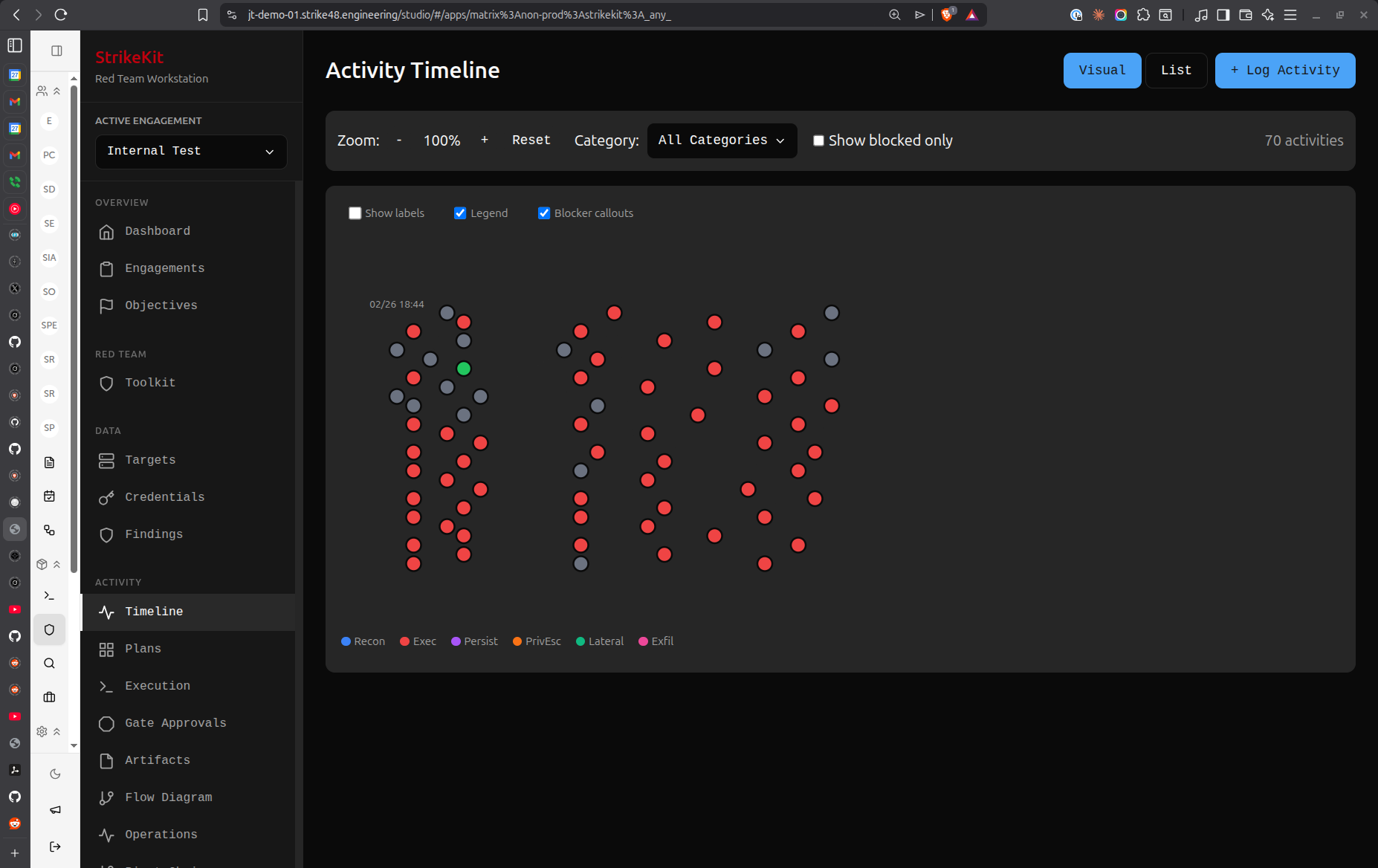This screenshot has width=1378, height=868.
Task: Open the All Categories dropdown
Action: [722, 140]
